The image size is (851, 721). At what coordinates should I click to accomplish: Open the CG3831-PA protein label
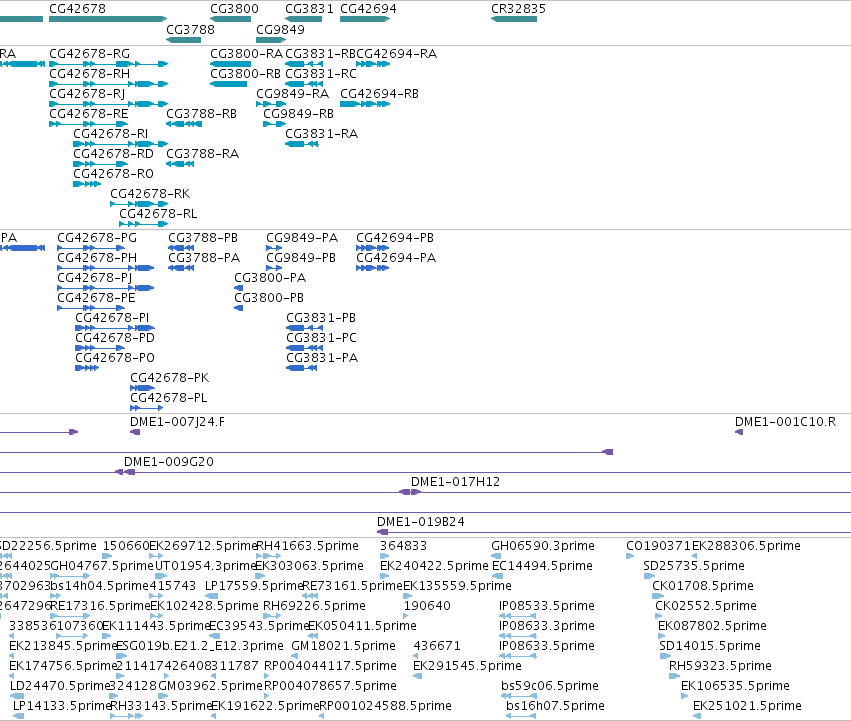322,358
